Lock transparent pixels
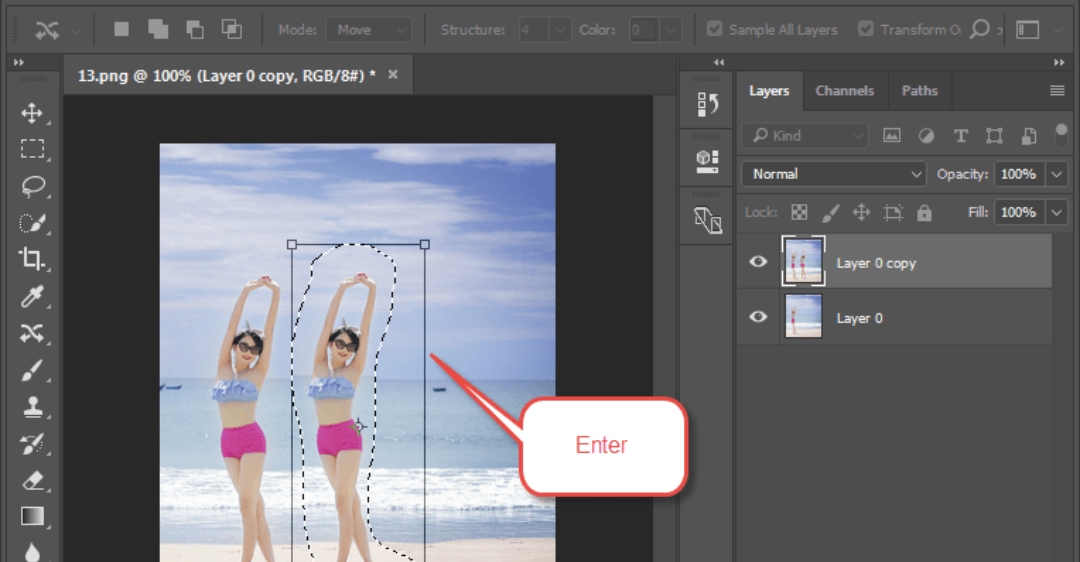Viewport: 1080px width, 562px height. (799, 212)
